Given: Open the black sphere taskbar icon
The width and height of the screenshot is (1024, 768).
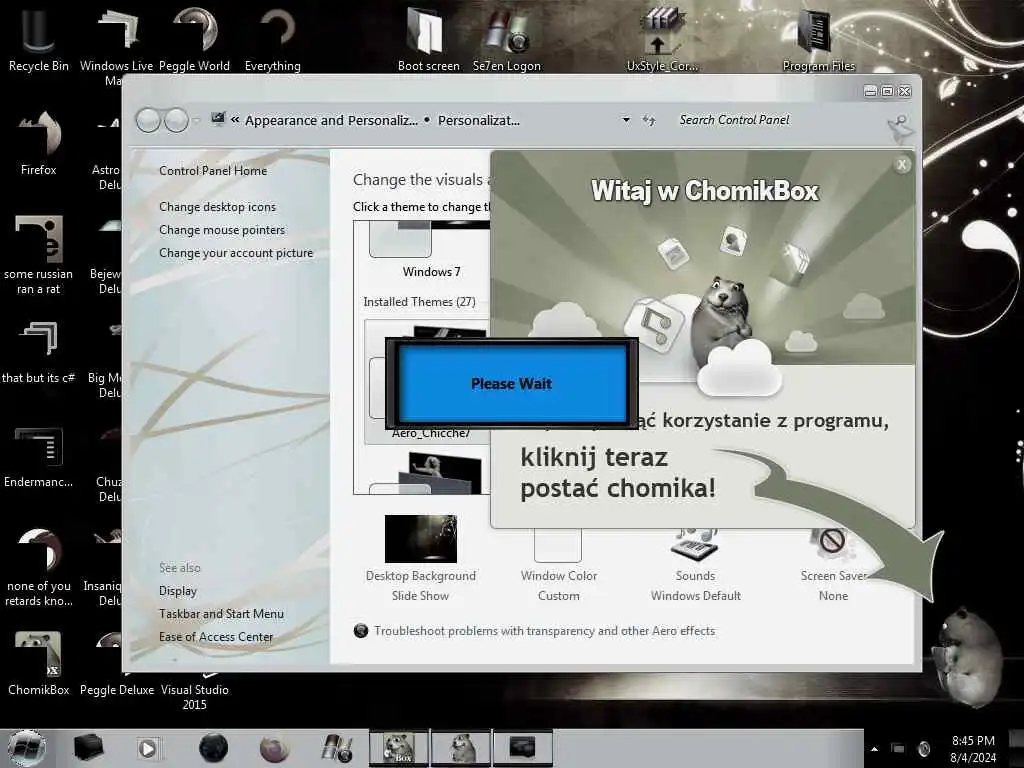Looking at the screenshot, I should (x=213, y=748).
